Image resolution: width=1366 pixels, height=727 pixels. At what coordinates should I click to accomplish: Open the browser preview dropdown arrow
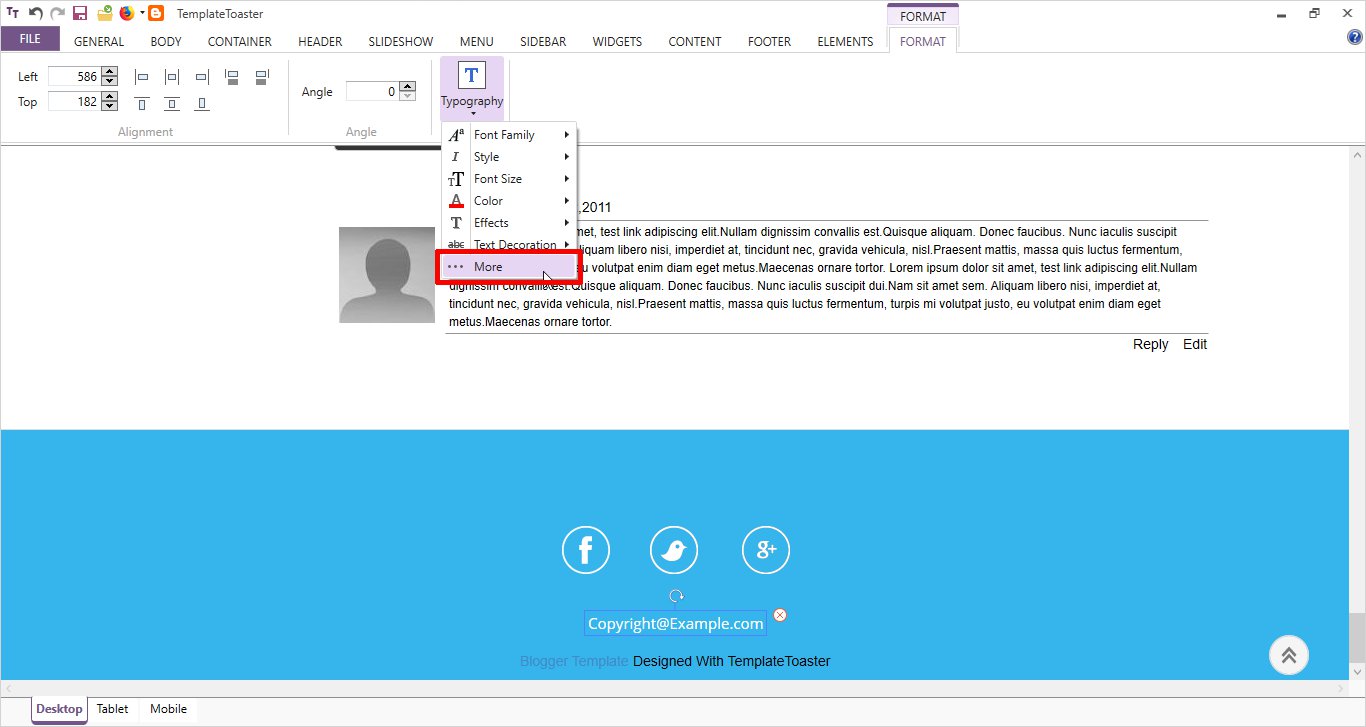[142, 14]
